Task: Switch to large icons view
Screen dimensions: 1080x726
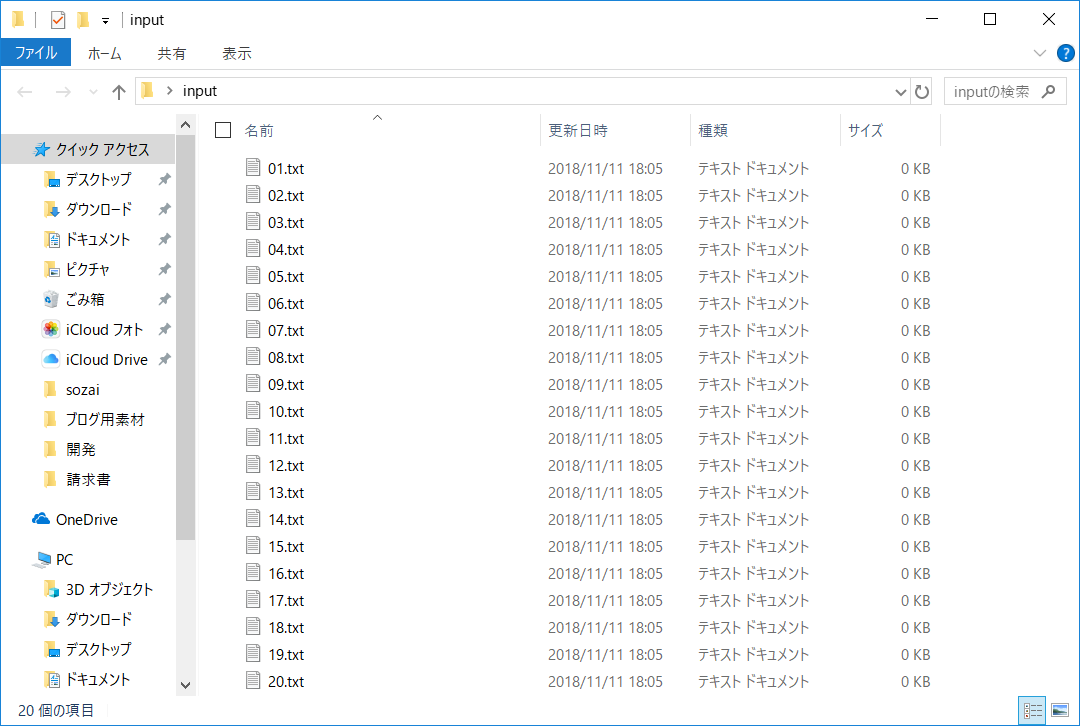Action: coord(1060,710)
